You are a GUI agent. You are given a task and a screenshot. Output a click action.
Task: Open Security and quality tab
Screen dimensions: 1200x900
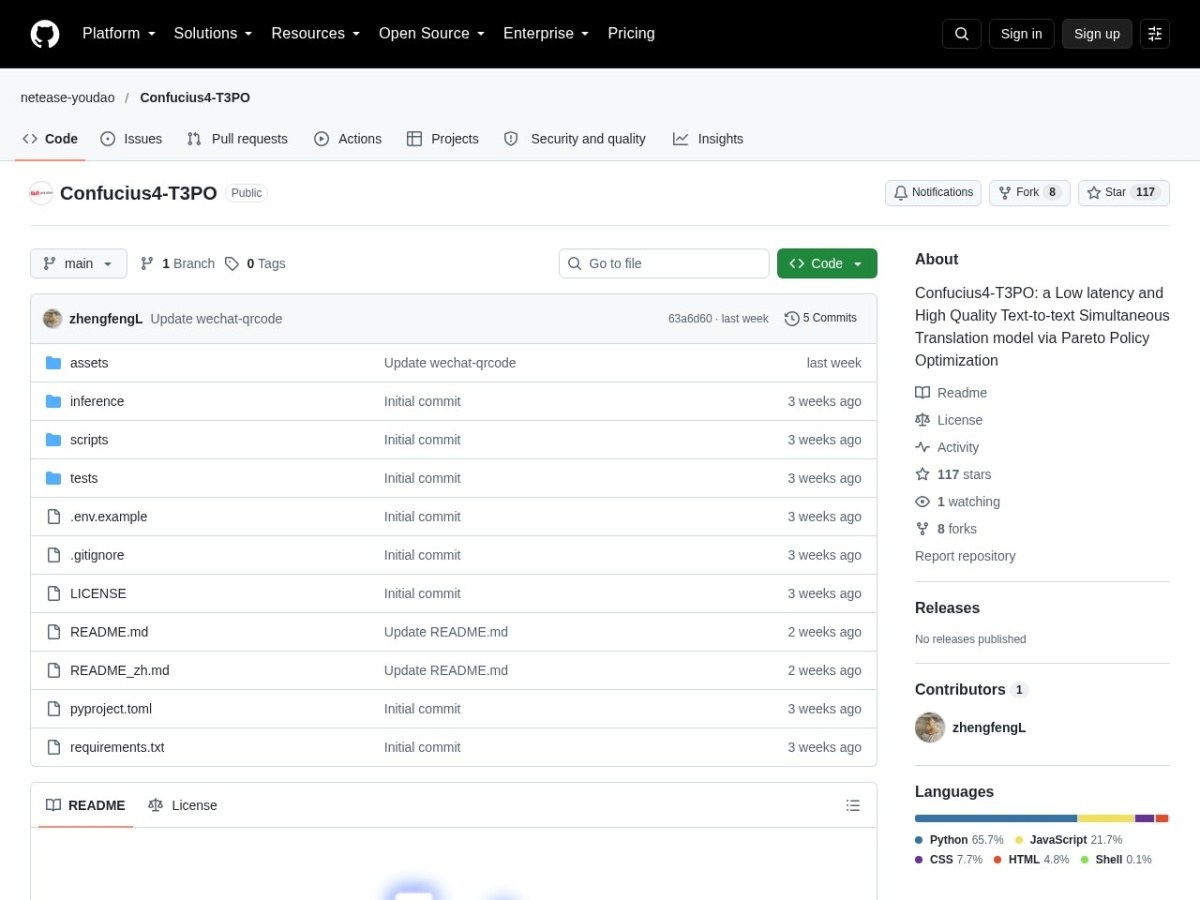575,139
